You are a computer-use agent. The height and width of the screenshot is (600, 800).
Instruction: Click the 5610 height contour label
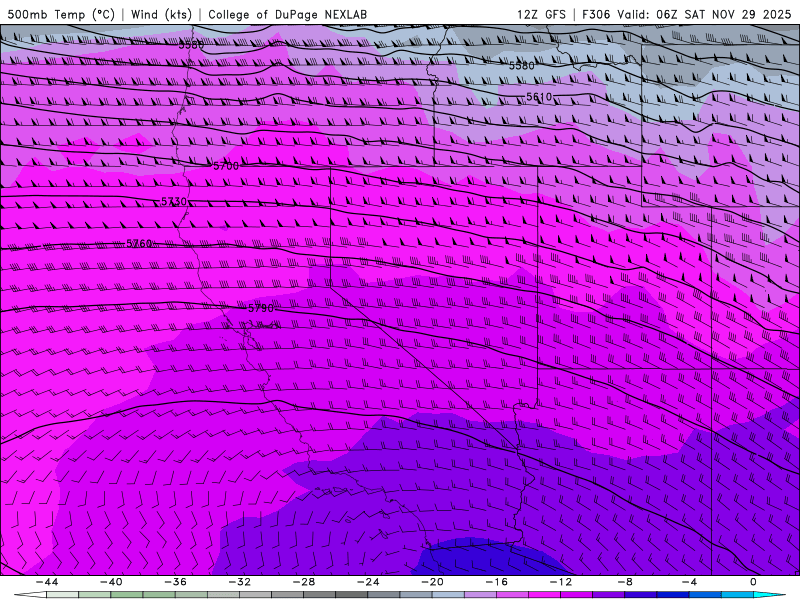click(x=539, y=96)
